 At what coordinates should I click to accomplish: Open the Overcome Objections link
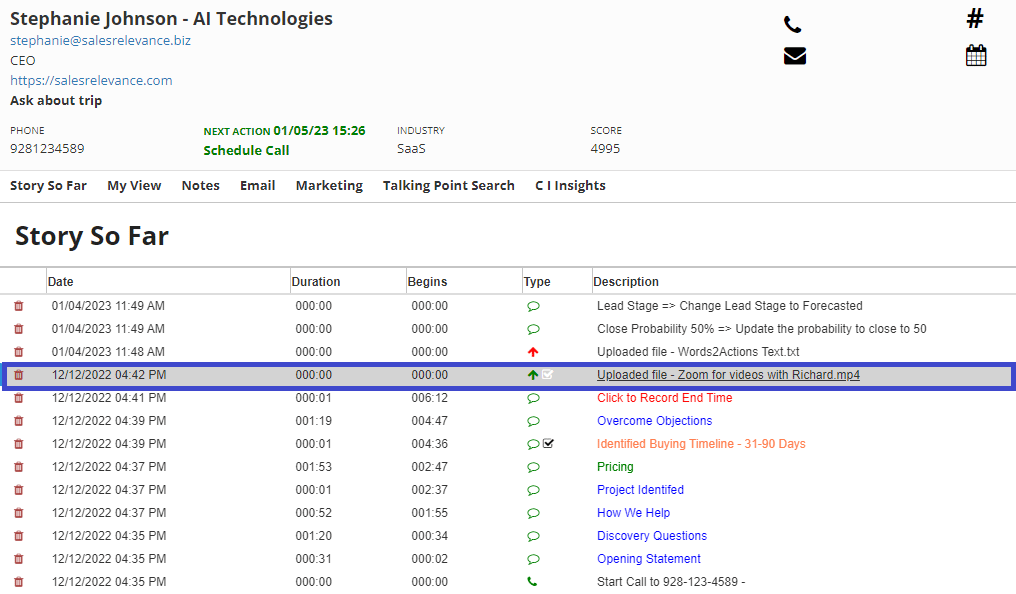(x=654, y=421)
